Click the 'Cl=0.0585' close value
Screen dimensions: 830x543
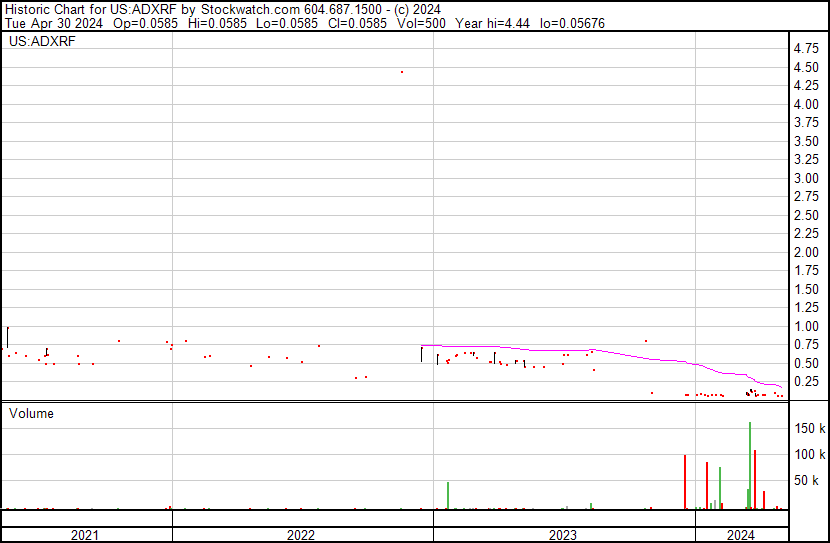pos(357,23)
